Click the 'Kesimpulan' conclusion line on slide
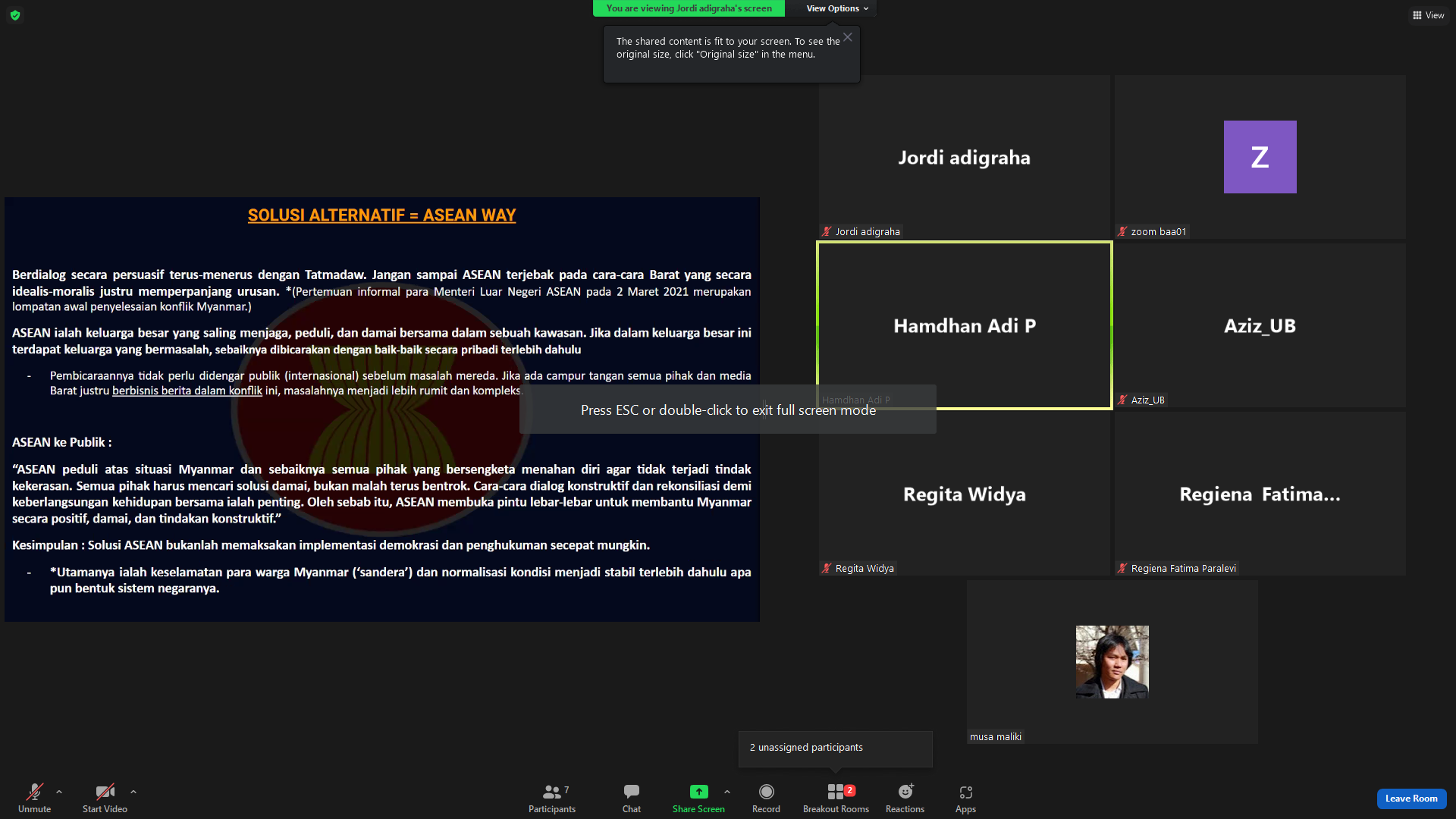 coord(331,545)
